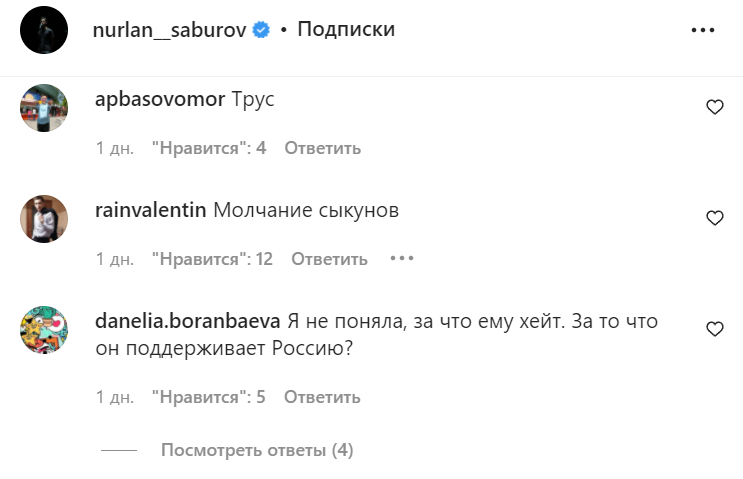Open rainvalentin's avatar
Image resolution: width=743 pixels, height=479 pixels.
[x=44, y=219]
